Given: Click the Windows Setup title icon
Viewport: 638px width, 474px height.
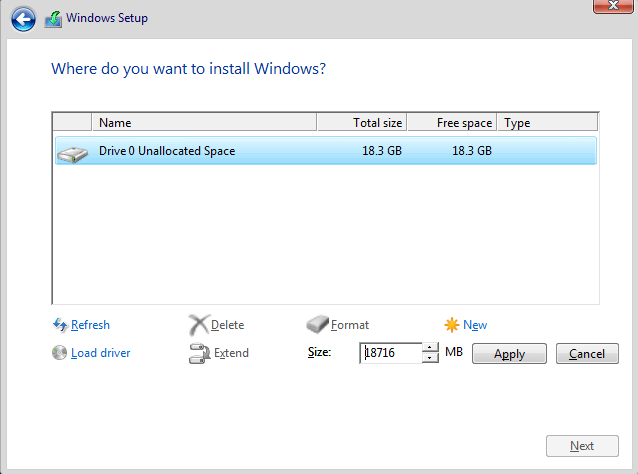Looking at the screenshot, I should (53, 19).
